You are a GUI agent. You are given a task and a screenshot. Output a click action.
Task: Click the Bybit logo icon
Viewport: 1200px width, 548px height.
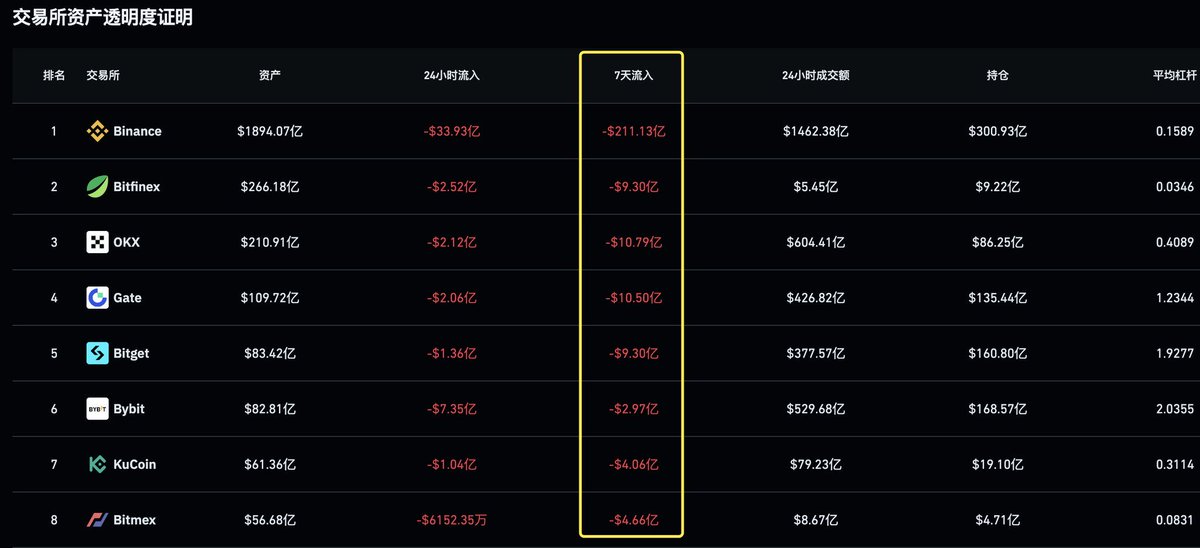click(97, 409)
